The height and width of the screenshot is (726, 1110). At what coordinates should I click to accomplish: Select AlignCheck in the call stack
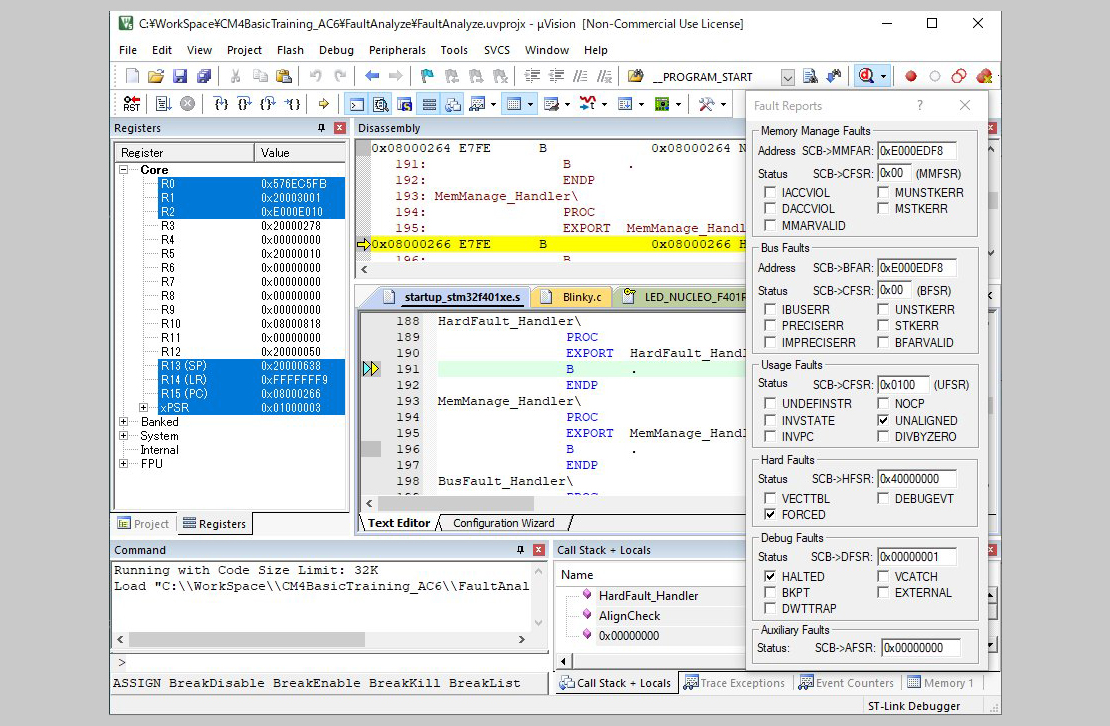(x=629, y=616)
